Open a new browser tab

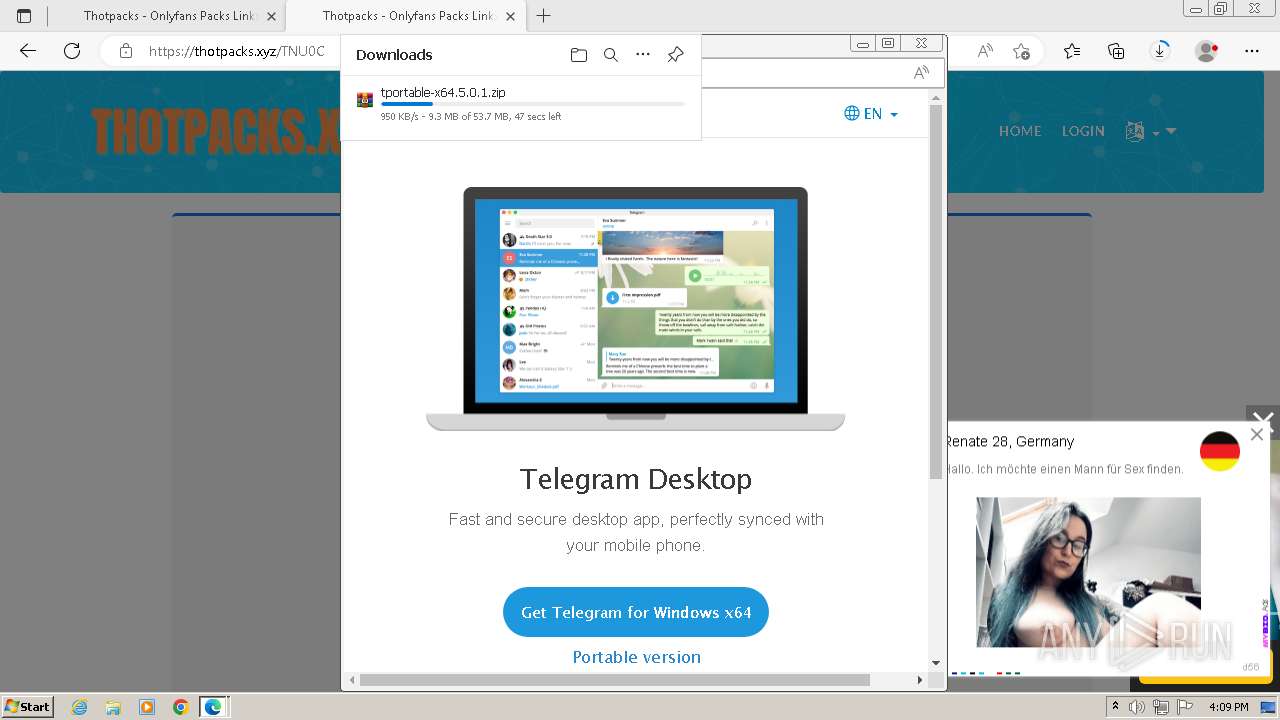[544, 16]
